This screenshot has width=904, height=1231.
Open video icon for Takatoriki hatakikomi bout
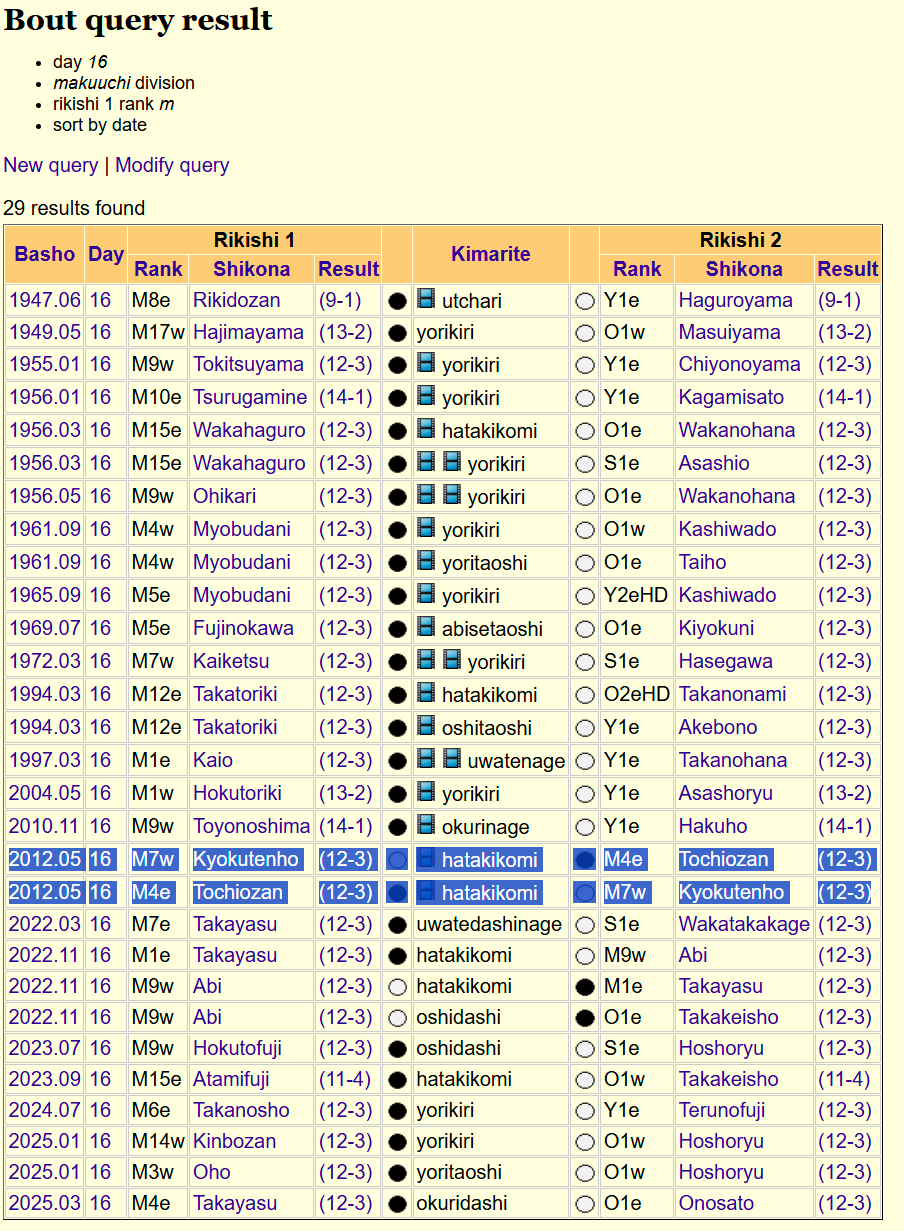click(426, 694)
